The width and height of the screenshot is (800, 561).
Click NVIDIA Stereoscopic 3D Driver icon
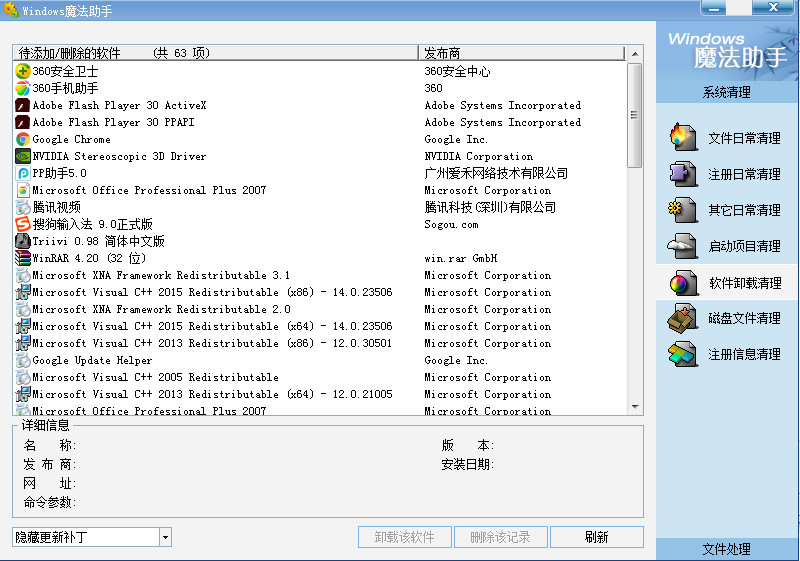click(x=23, y=157)
